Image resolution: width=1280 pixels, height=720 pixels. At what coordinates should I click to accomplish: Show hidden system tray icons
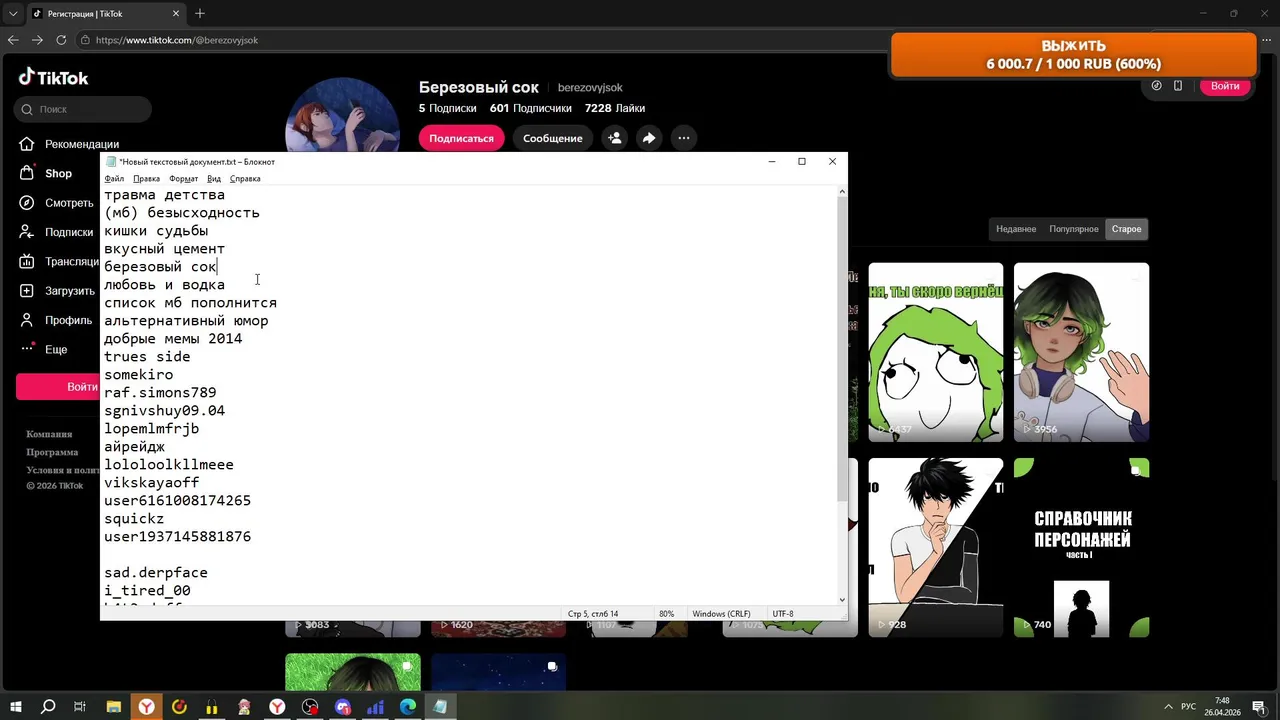[x=1168, y=707]
